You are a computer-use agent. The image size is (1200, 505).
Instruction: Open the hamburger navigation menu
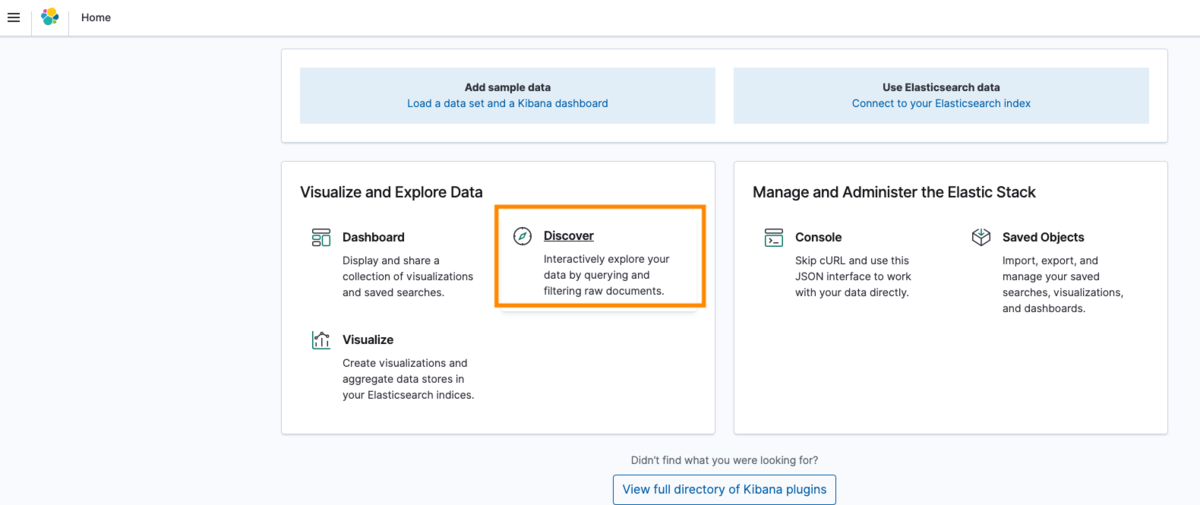[x=14, y=17]
